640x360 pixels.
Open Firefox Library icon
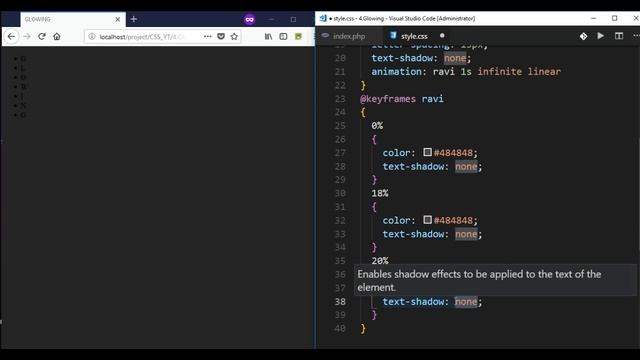tap(268, 36)
